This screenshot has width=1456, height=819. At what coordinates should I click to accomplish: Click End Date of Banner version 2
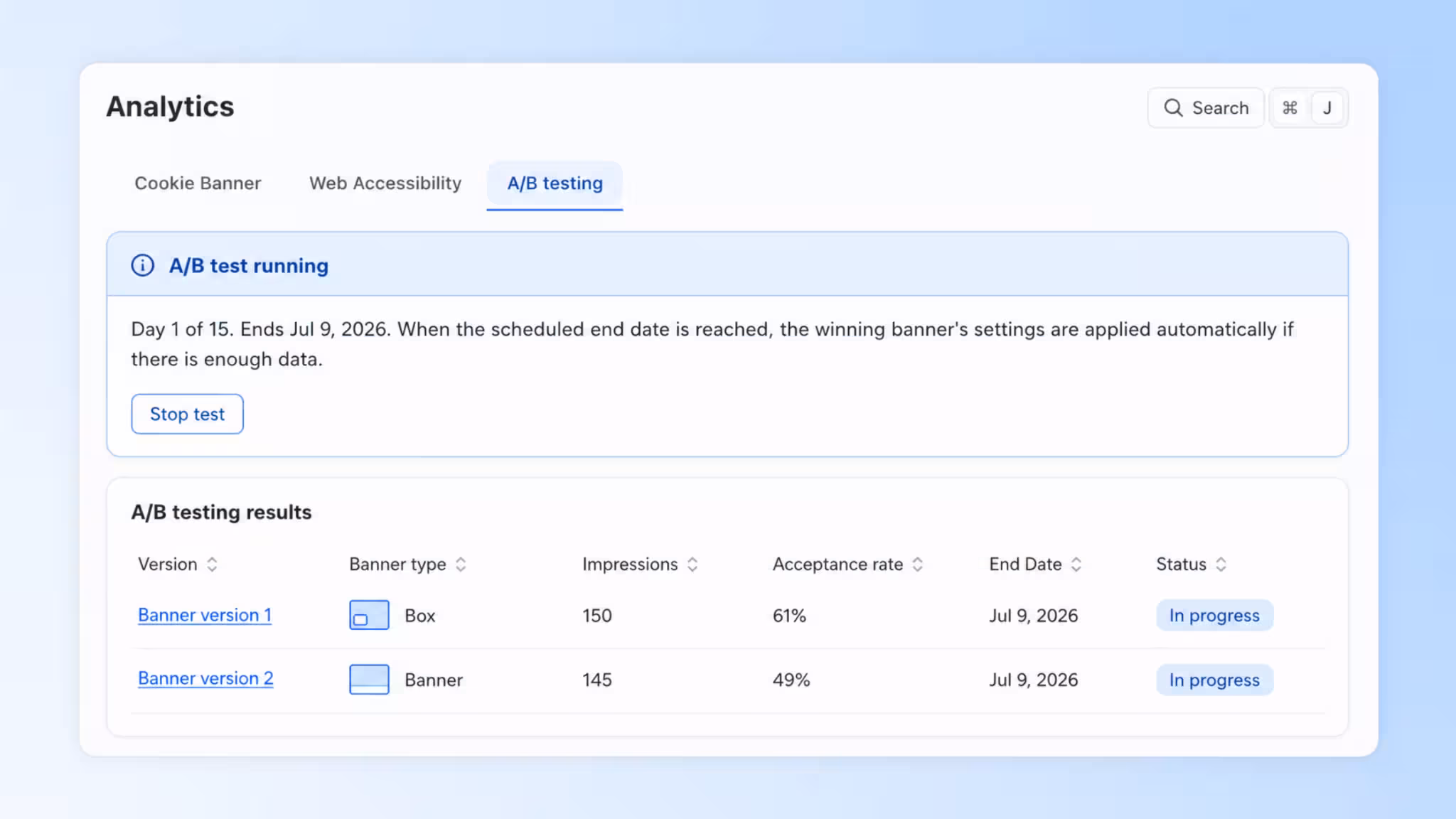pos(1033,680)
